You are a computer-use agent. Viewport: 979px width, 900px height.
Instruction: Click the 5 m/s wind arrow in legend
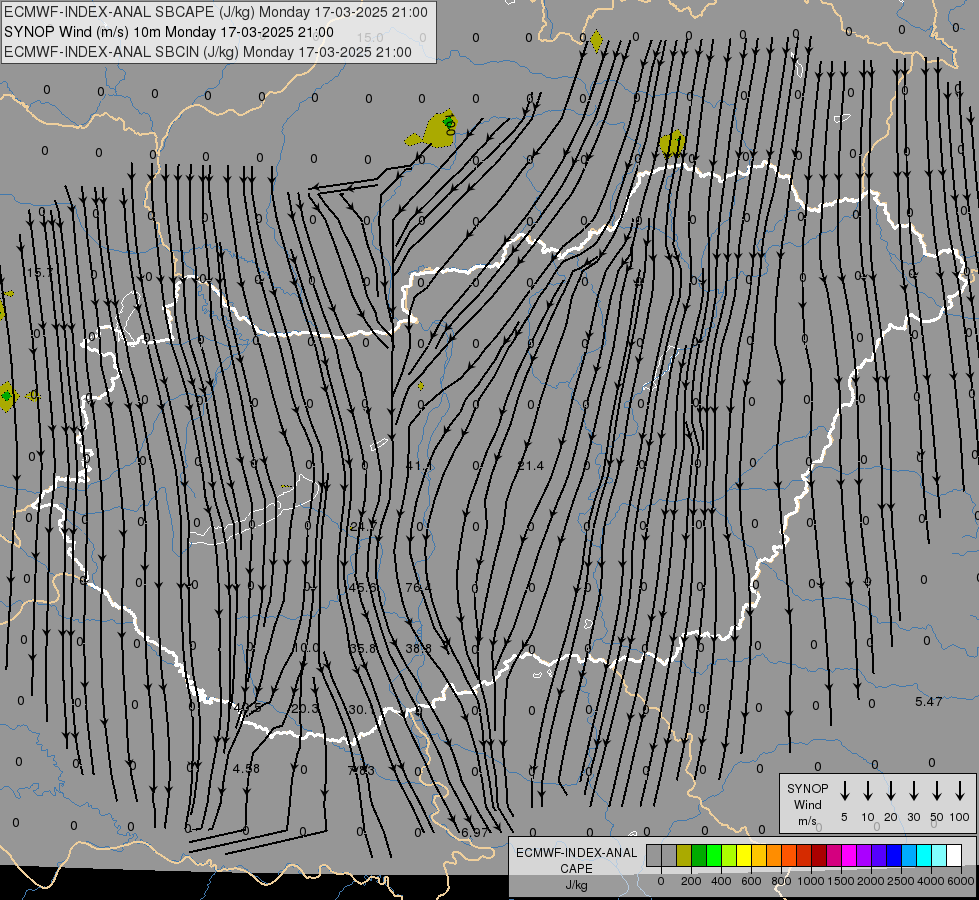[x=844, y=791]
